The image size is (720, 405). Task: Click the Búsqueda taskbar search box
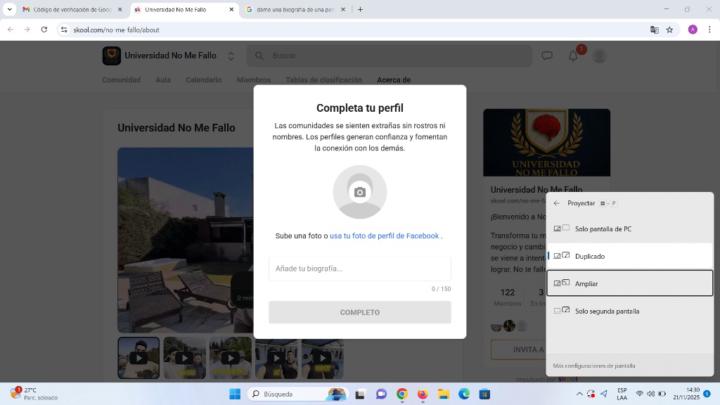(x=297, y=394)
